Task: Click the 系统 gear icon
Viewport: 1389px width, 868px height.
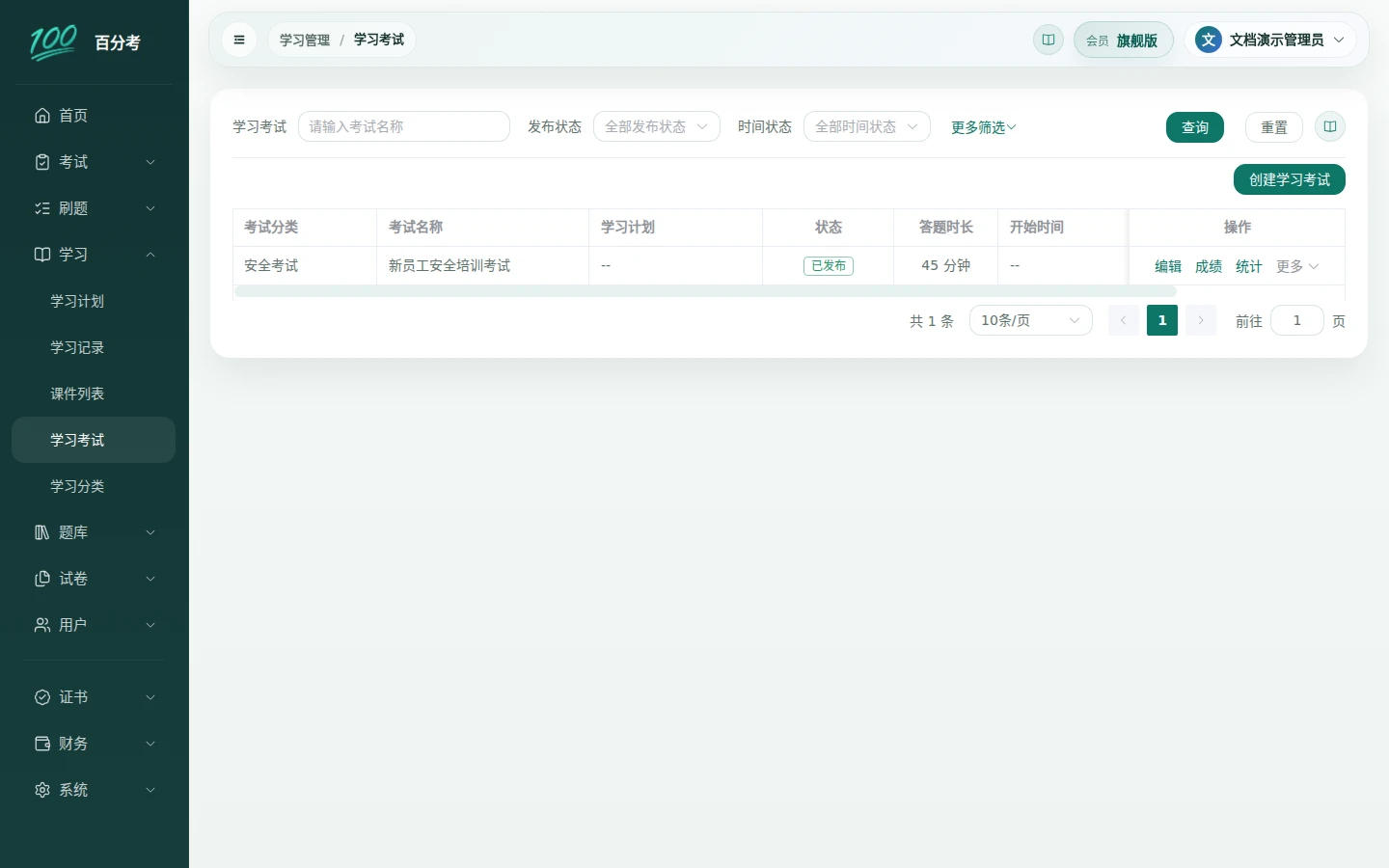Action: tap(42, 790)
